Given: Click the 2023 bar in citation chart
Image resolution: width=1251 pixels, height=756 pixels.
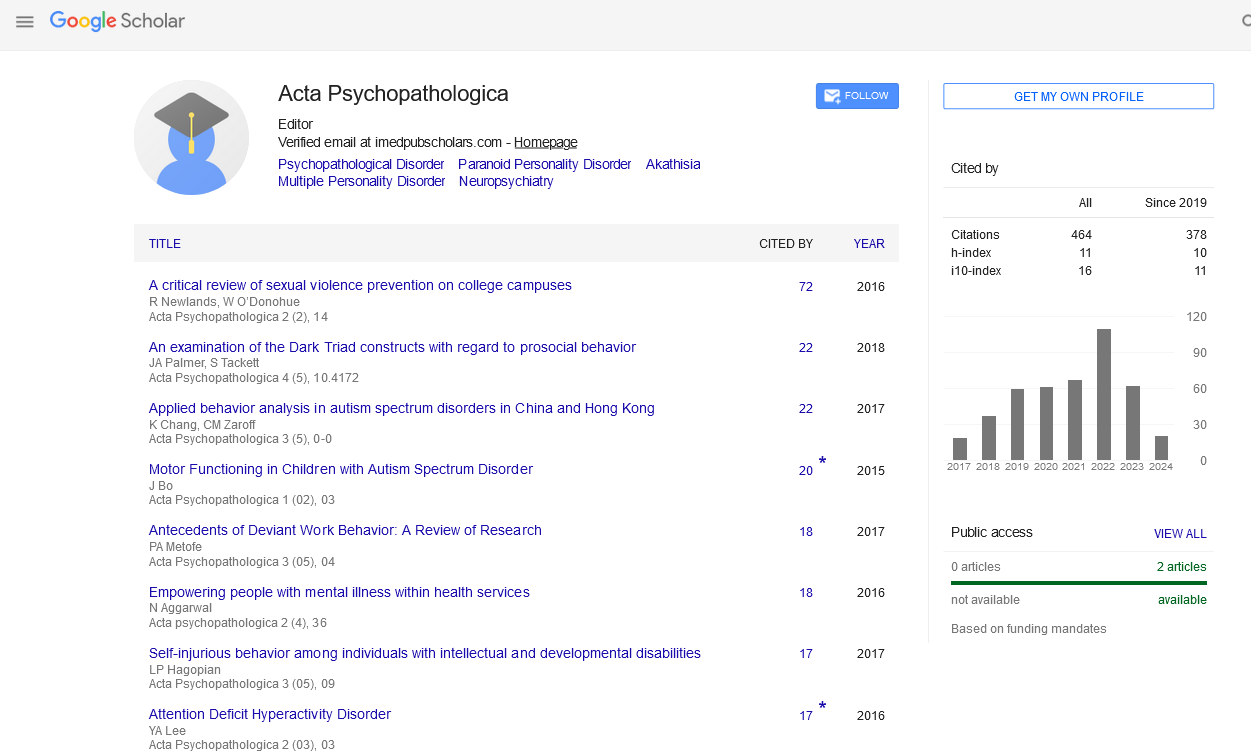Looking at the screenshot, I should tap(1132, 423).
